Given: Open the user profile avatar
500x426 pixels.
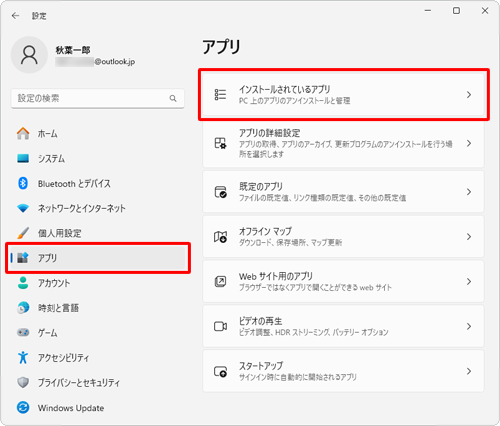Looking at the screenshot, I should [29, 55].
